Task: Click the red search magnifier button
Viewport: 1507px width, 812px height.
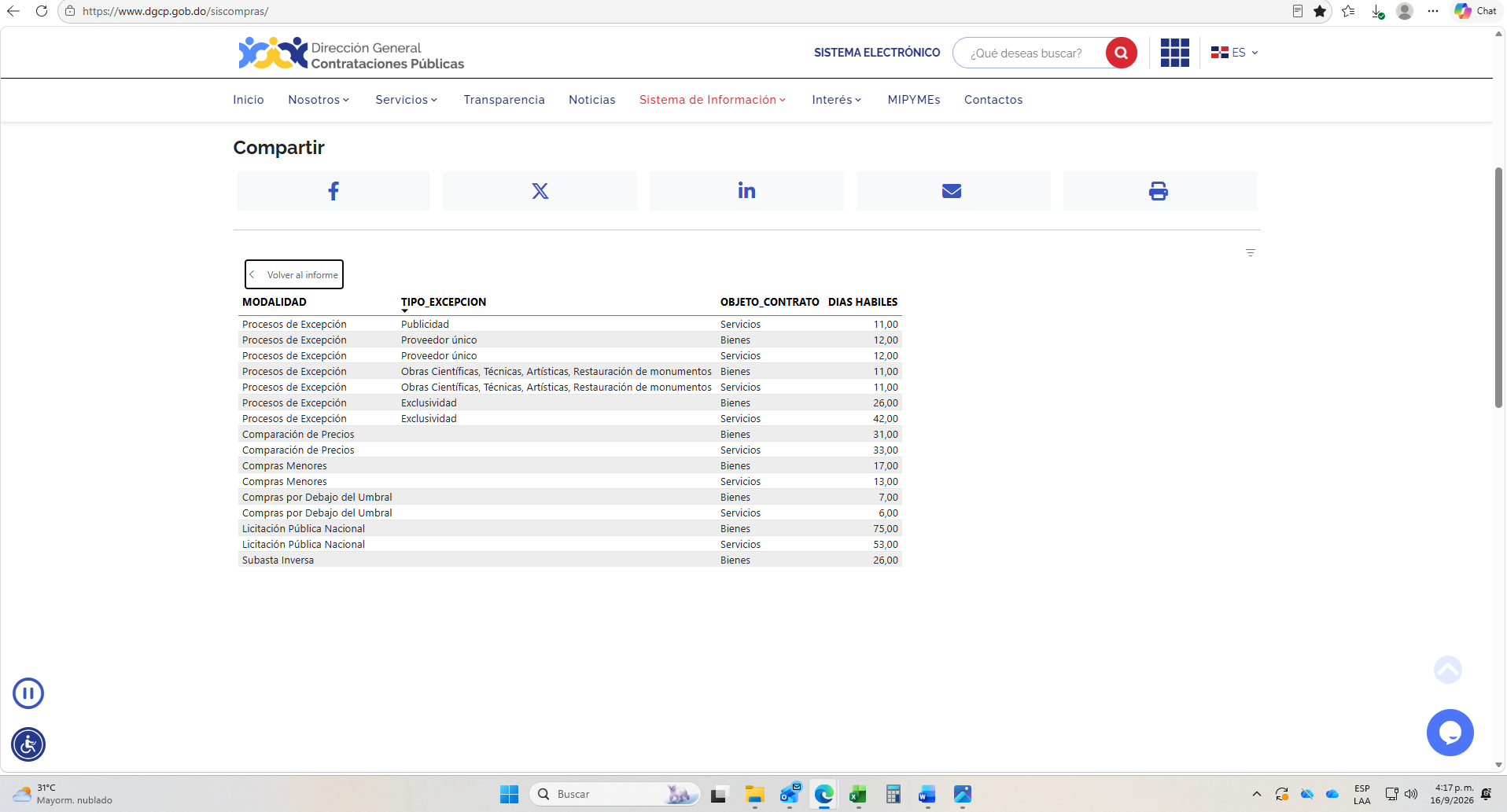Action: coord(1121,53)
